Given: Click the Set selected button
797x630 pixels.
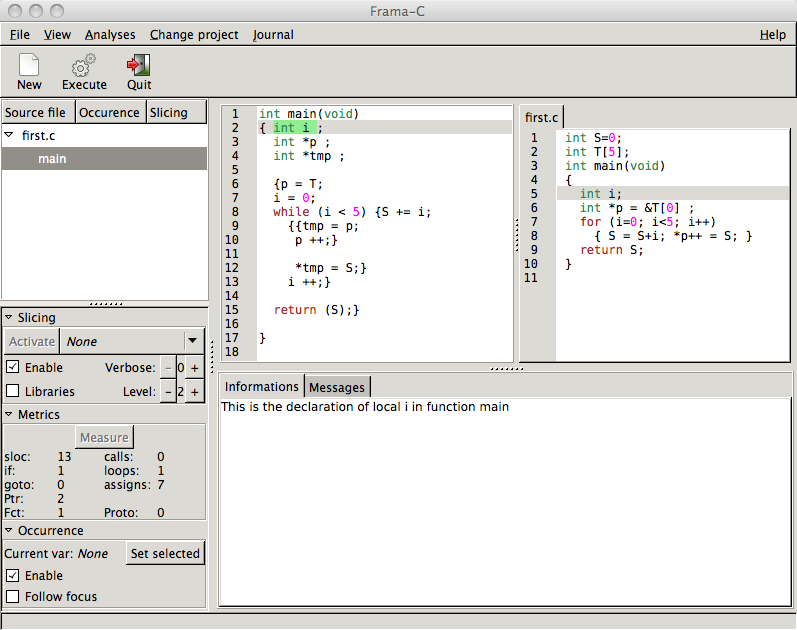Looking at the screenshot, I should pos(165,553).
